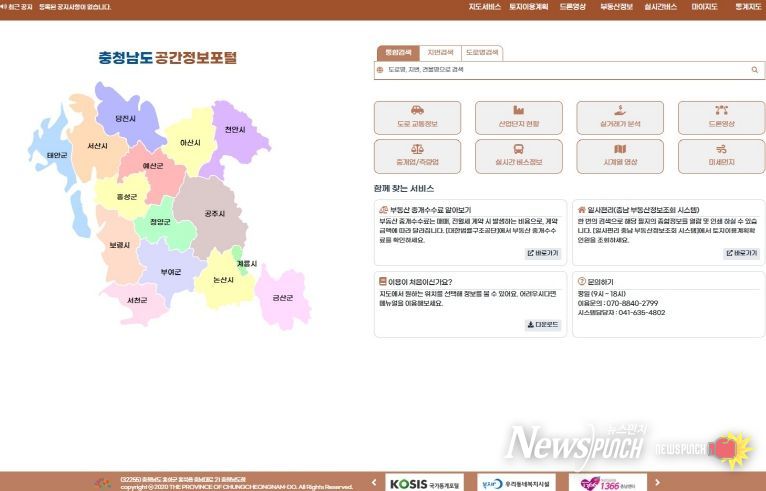The height and width of the screenshot is (491, 766).
Task: Click the right arrow in footer banner carousel
Action: coord(657,483)
